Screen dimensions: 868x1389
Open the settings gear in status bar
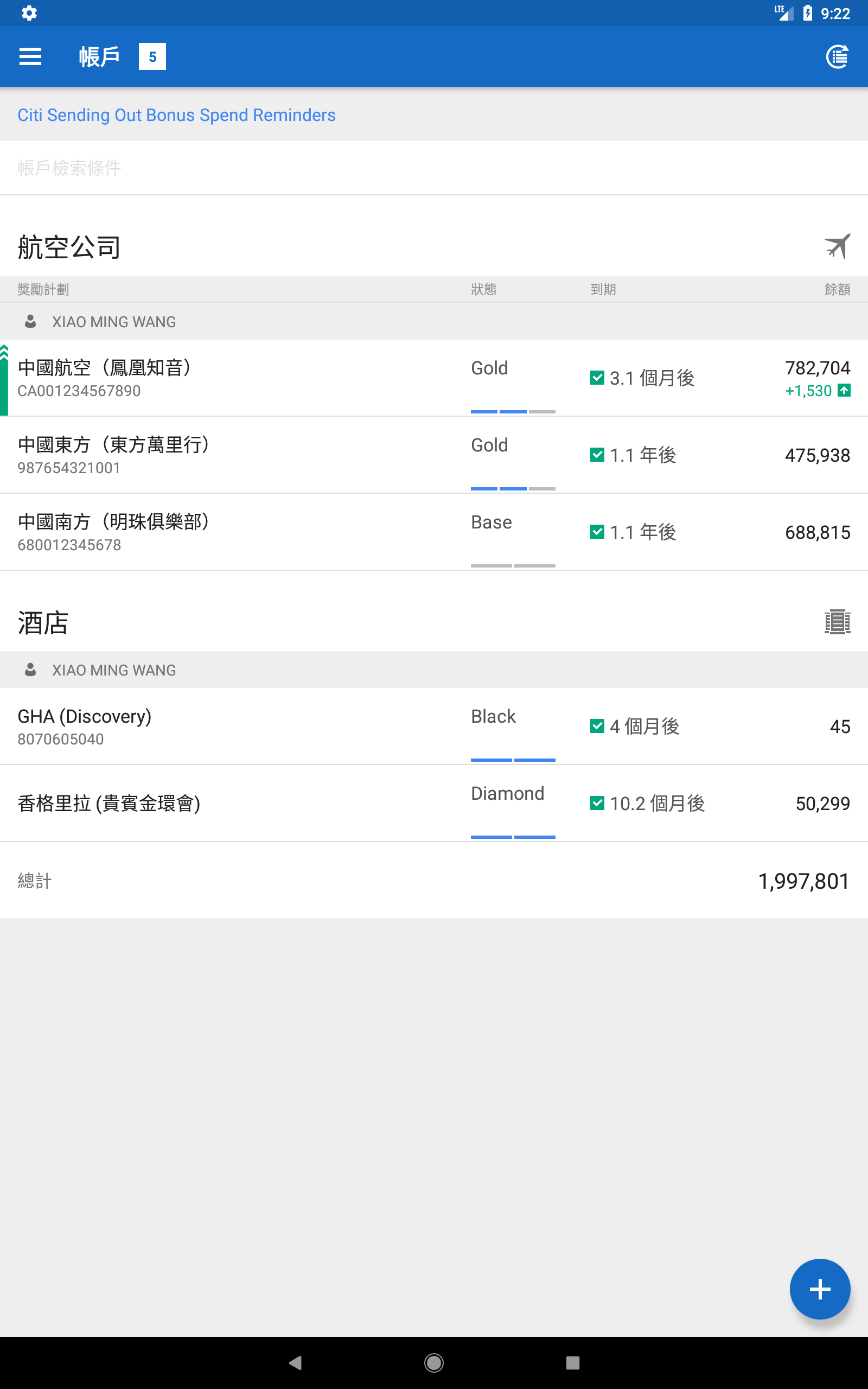[29, 12]
